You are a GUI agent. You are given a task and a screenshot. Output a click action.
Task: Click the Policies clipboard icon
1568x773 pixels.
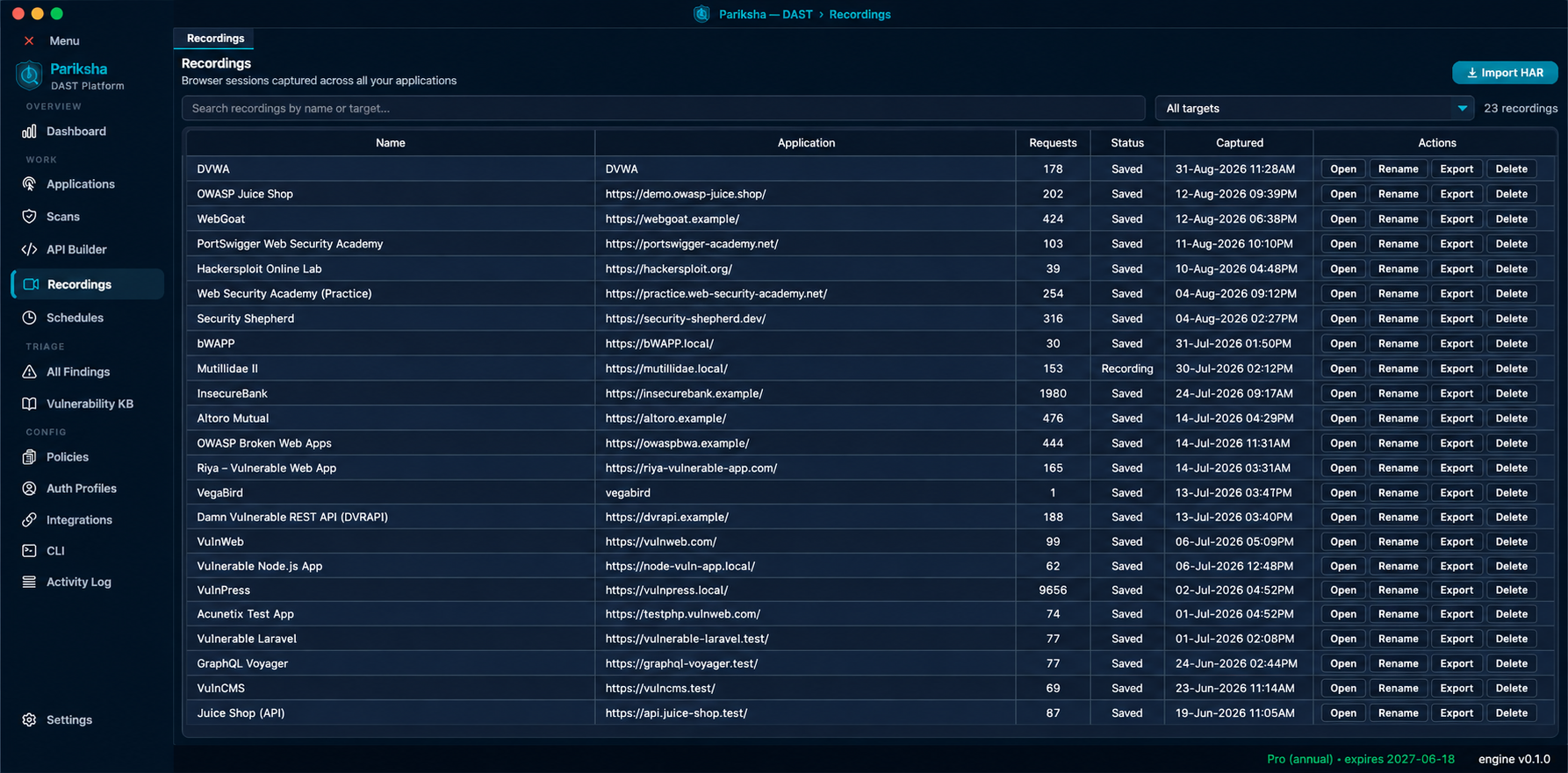[x=29, y=457]
